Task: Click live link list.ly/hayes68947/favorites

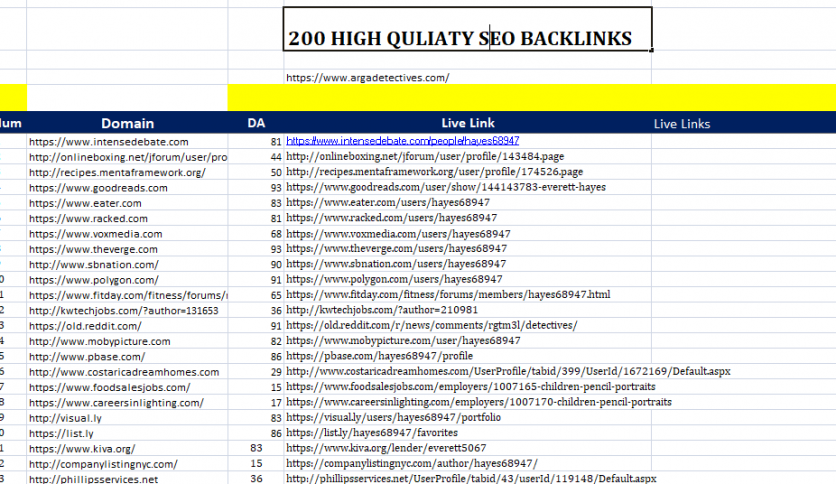Action: tap(372, 433)
